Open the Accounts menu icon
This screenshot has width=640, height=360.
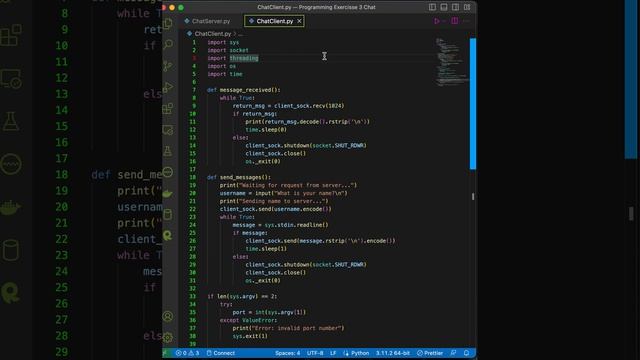coord(168,316)
